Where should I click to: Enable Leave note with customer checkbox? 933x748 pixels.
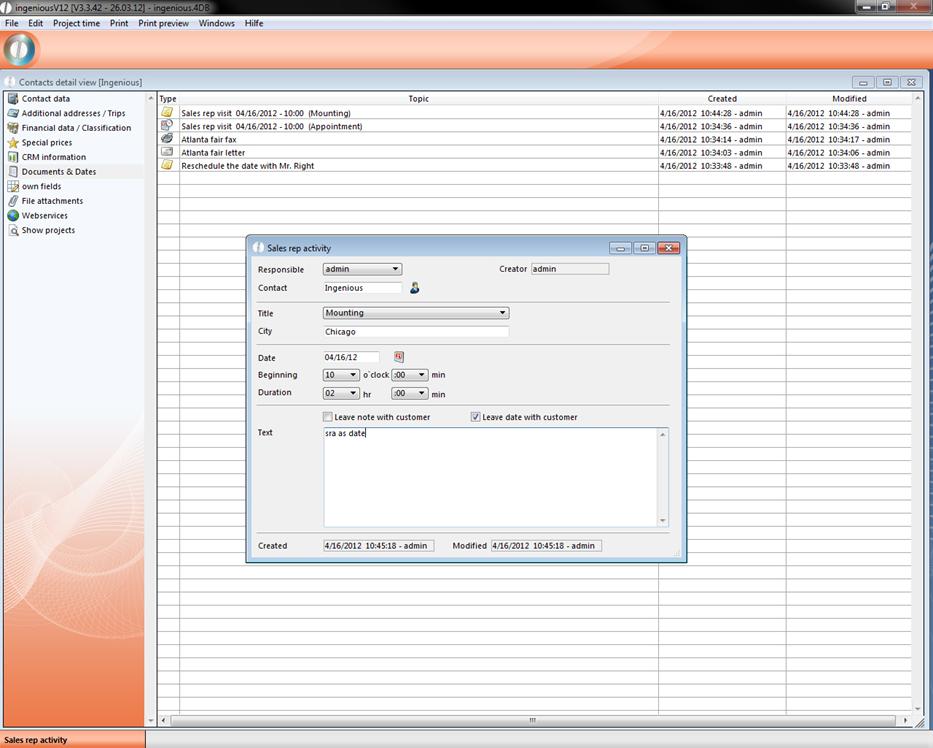pos(328,417)
